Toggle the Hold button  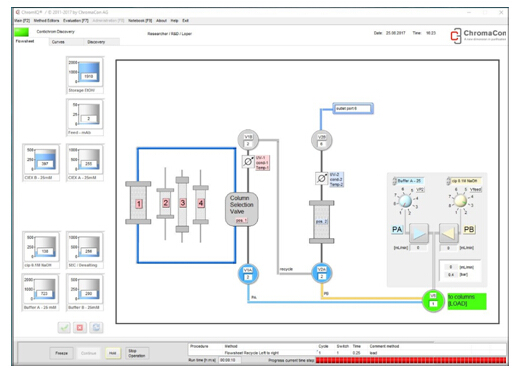(113, 353)
